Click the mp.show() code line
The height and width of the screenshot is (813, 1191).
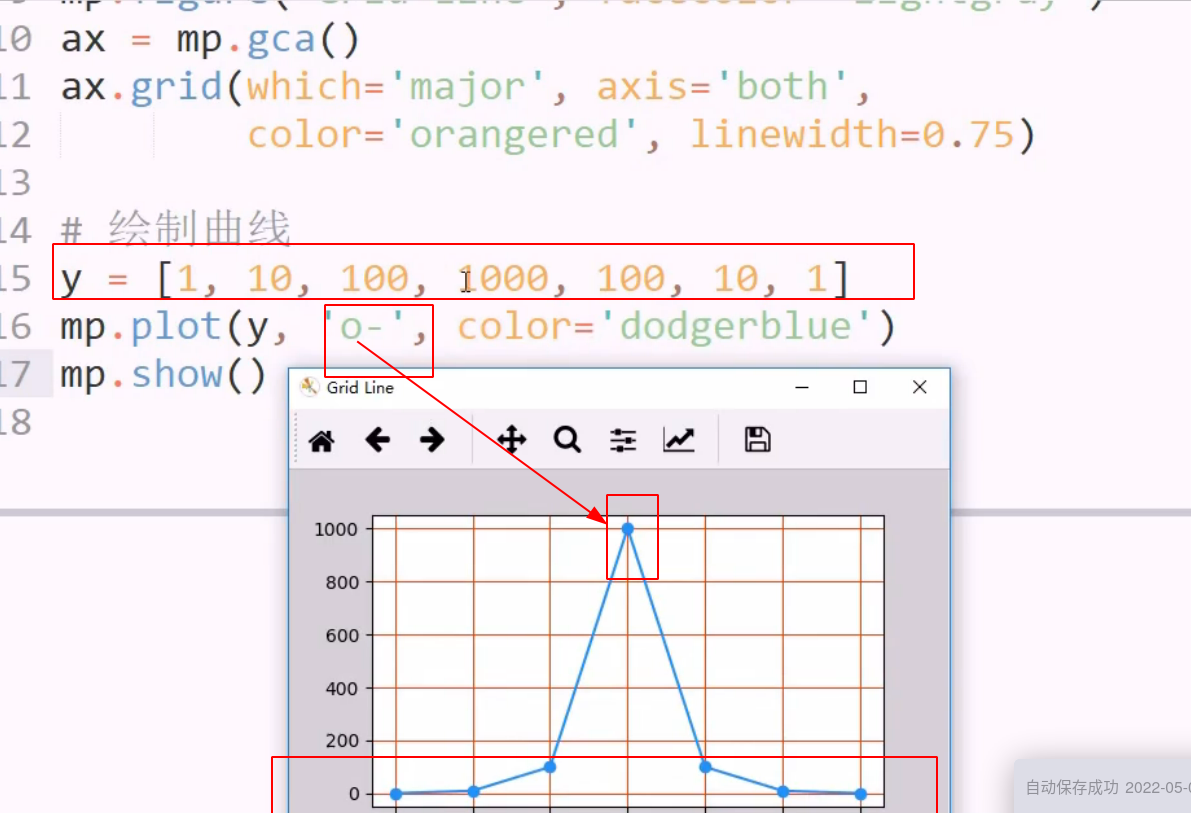click(x=163, y=375)
